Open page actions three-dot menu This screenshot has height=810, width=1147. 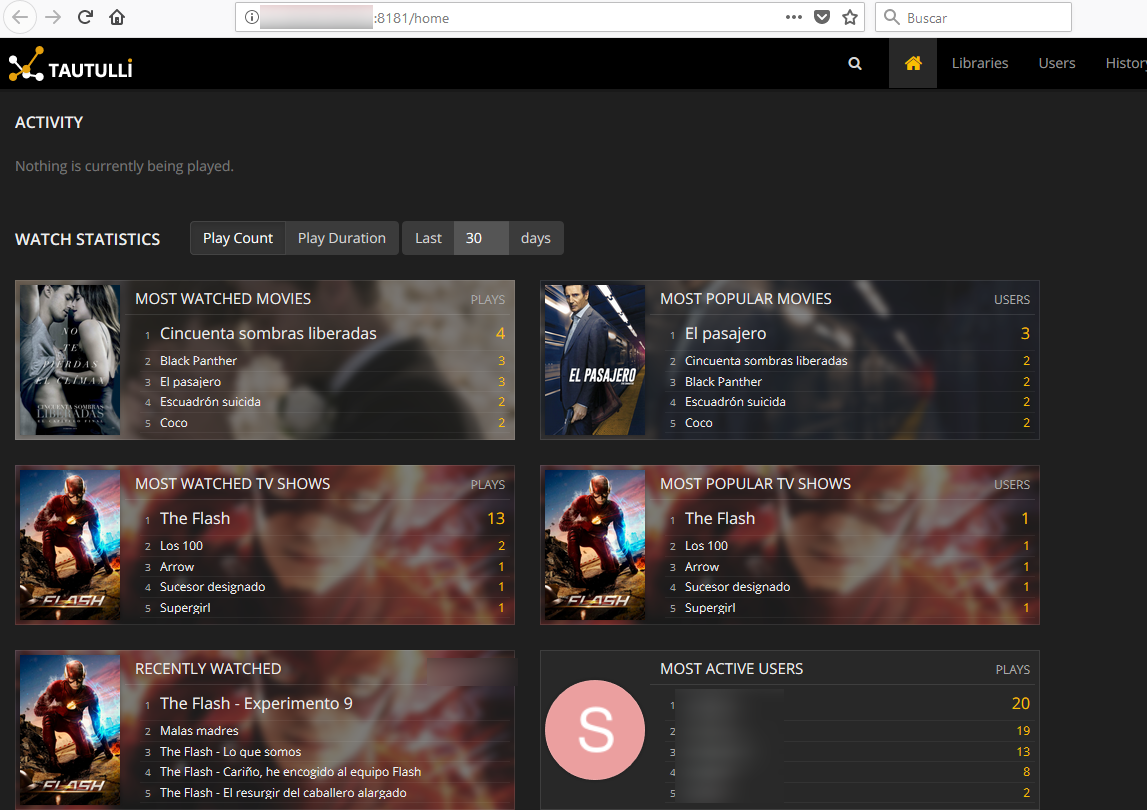(794, 18)
